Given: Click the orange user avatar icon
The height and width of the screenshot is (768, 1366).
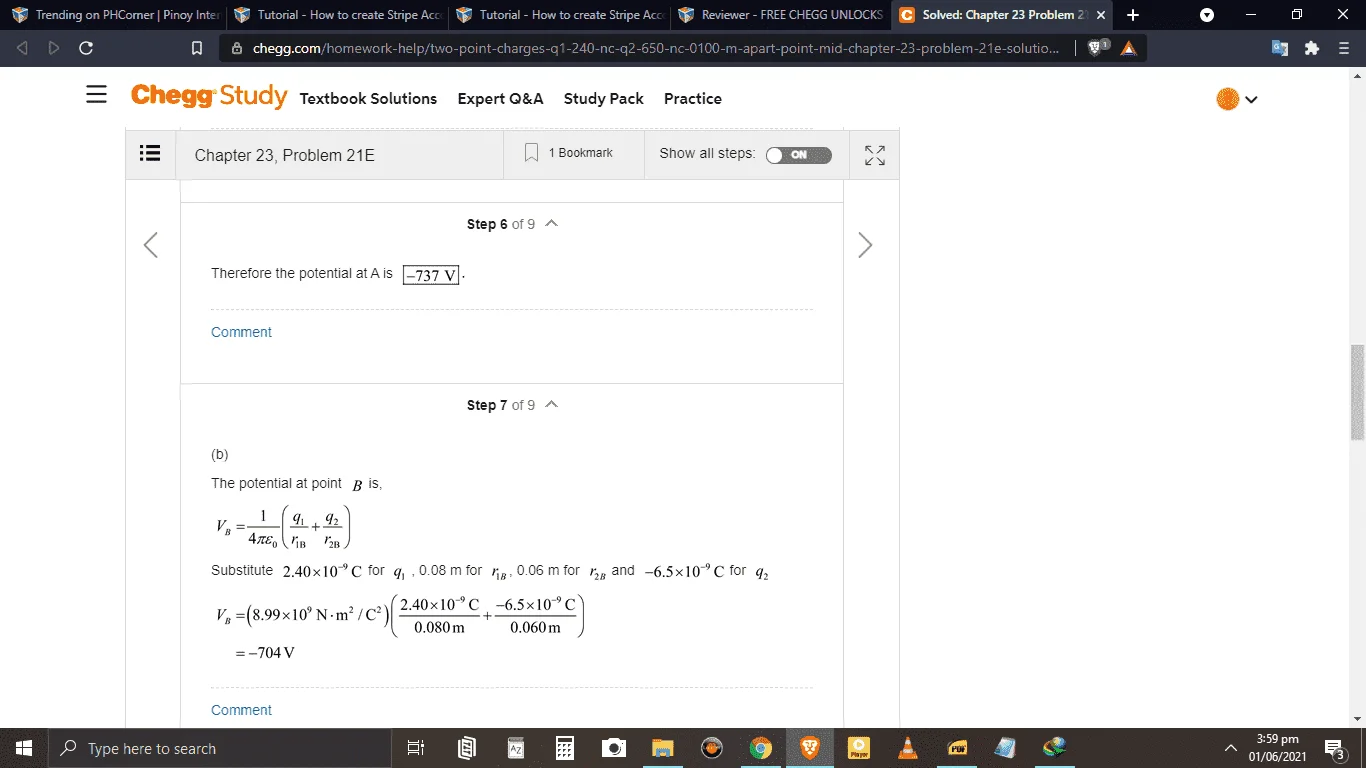Looking at the screenshot, I should pos(1227,99).
